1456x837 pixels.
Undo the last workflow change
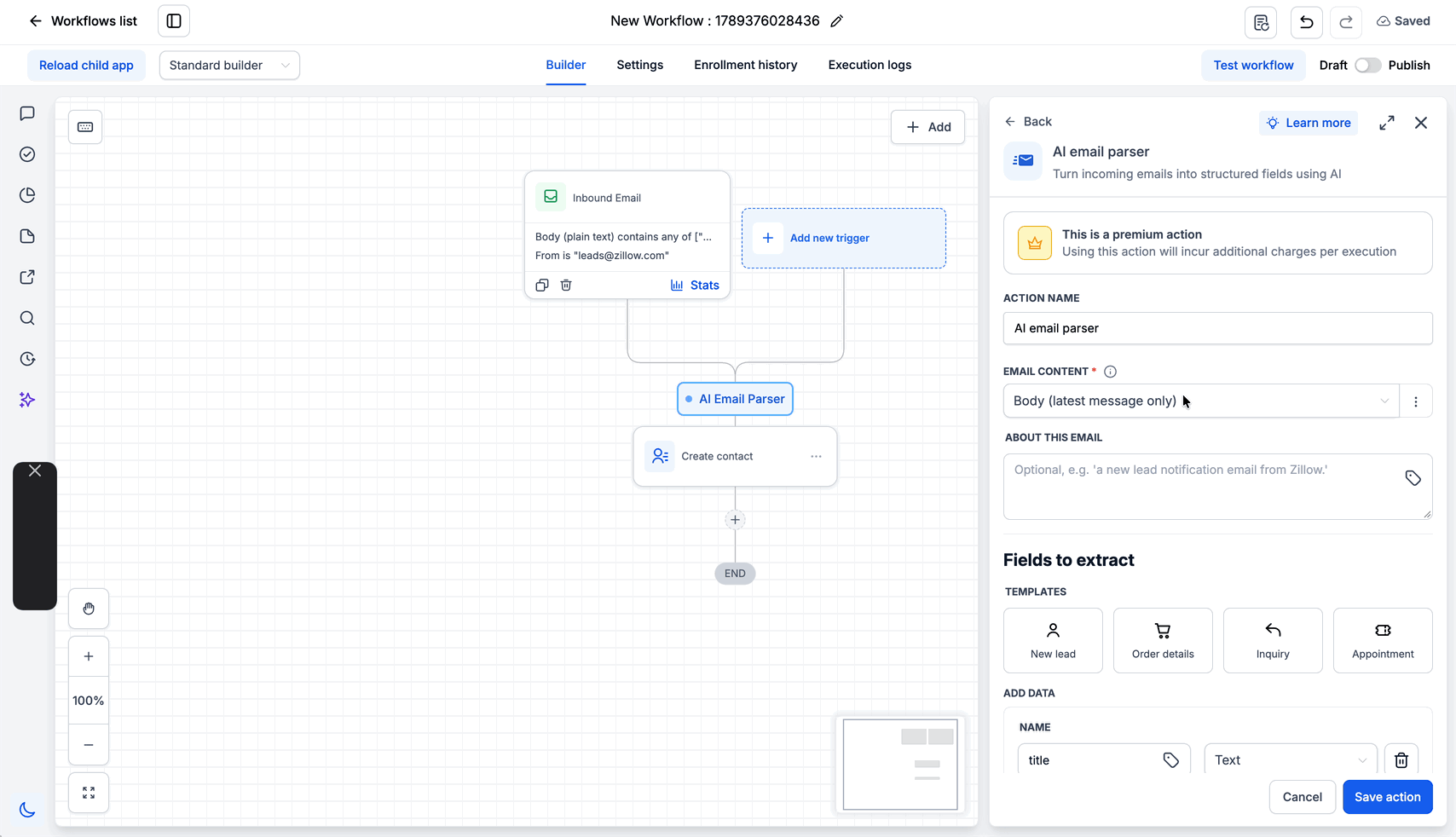1306,21
